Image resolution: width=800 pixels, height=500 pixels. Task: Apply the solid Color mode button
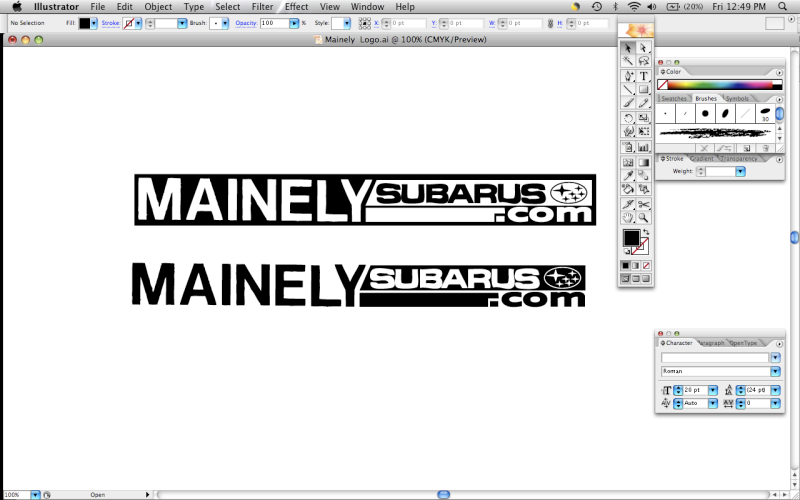[626, 266]
